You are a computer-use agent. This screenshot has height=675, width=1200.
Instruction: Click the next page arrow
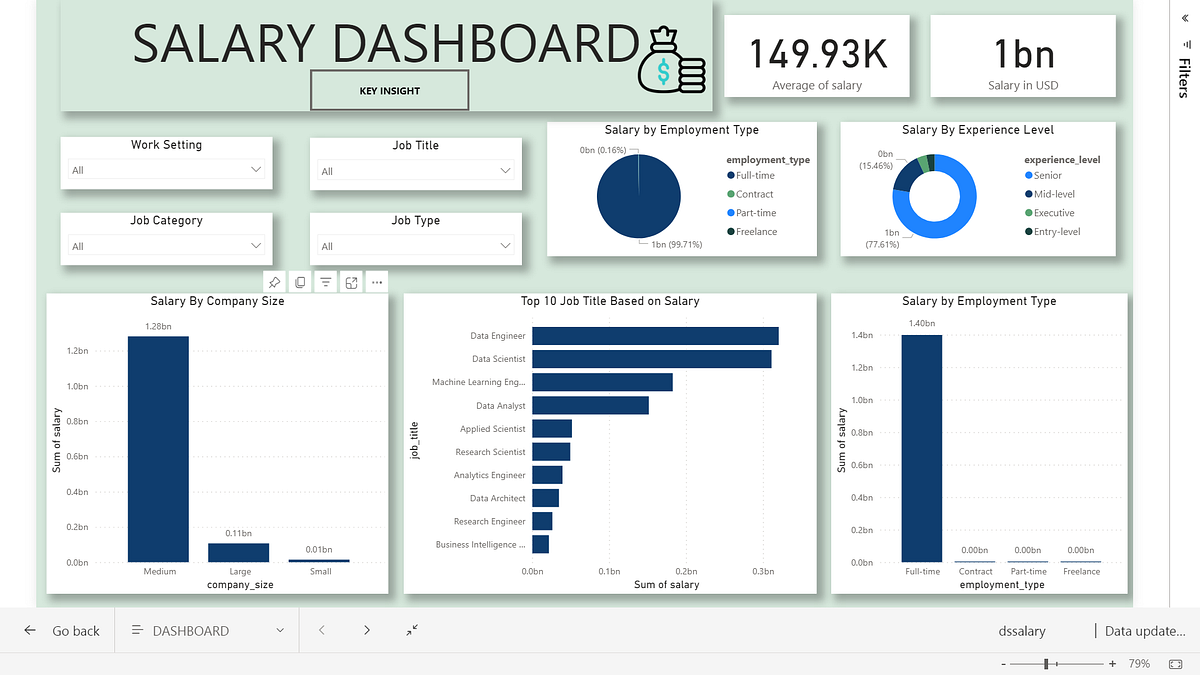[367, 631]
